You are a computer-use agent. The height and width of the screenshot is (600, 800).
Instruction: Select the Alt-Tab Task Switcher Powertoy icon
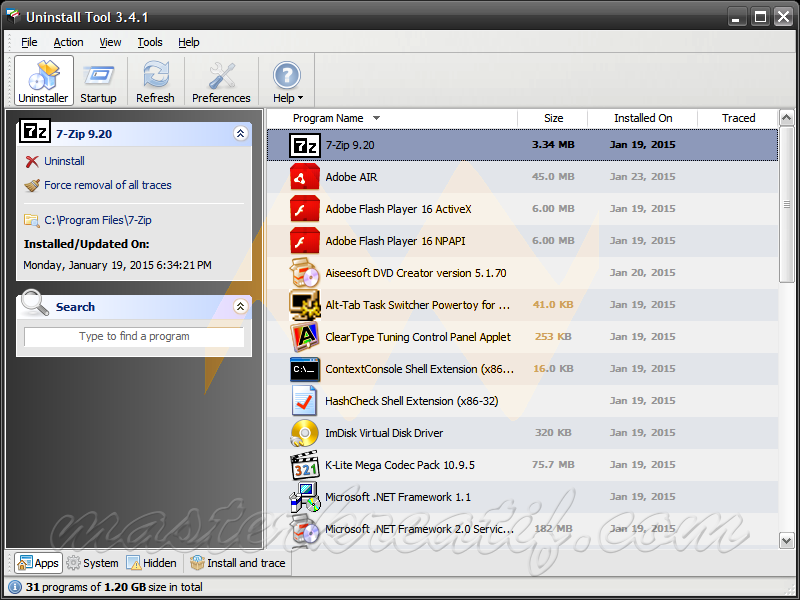tap(305, 305)
